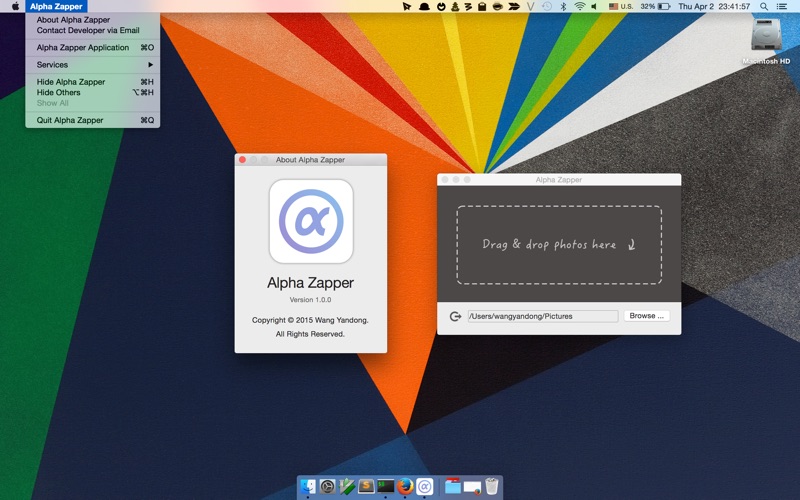
Task: Click the Copyright © 2015 Wang Yandong text
Action: tap(310, 320)
